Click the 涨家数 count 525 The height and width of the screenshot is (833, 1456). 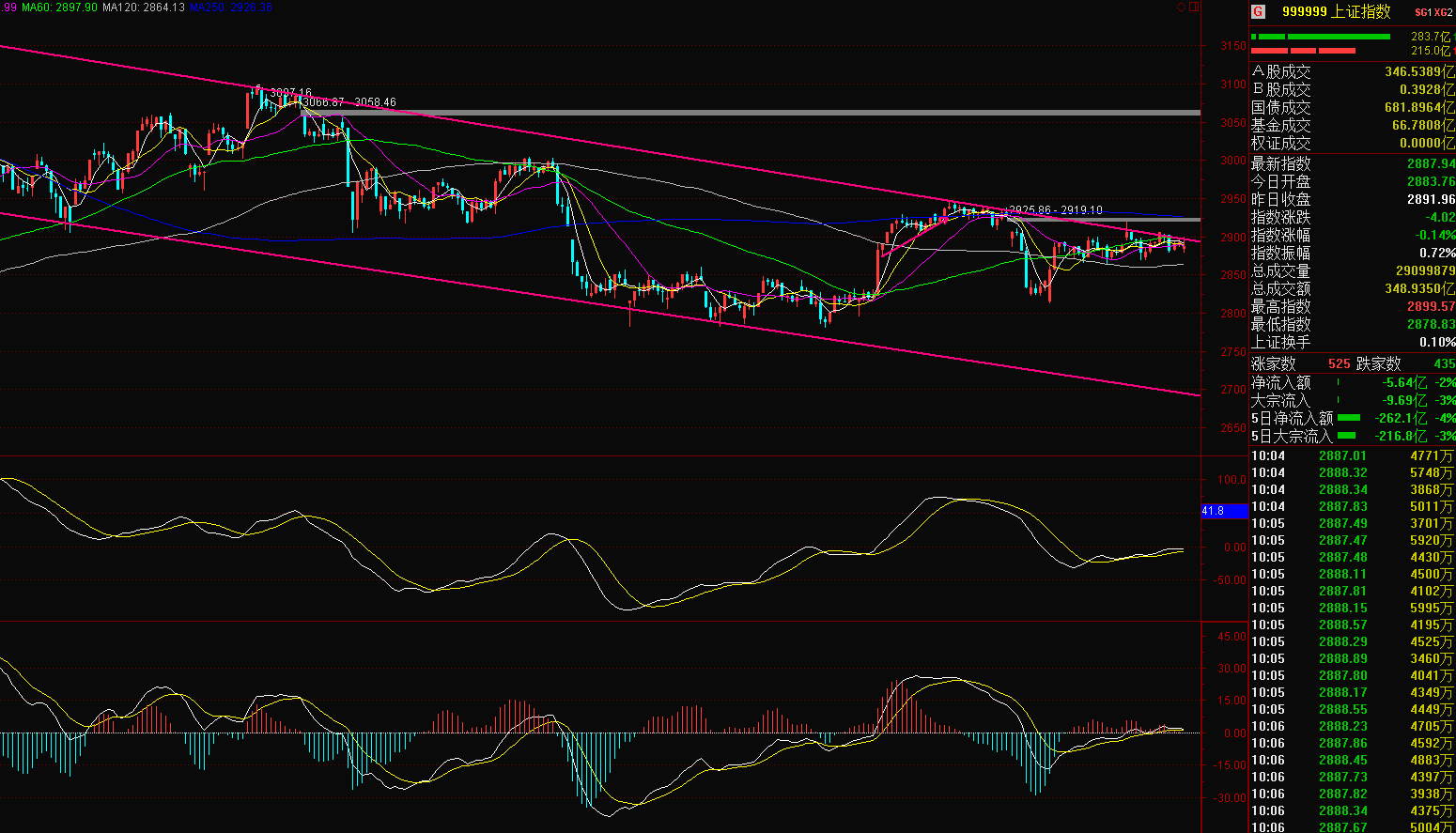[1340, 363]
